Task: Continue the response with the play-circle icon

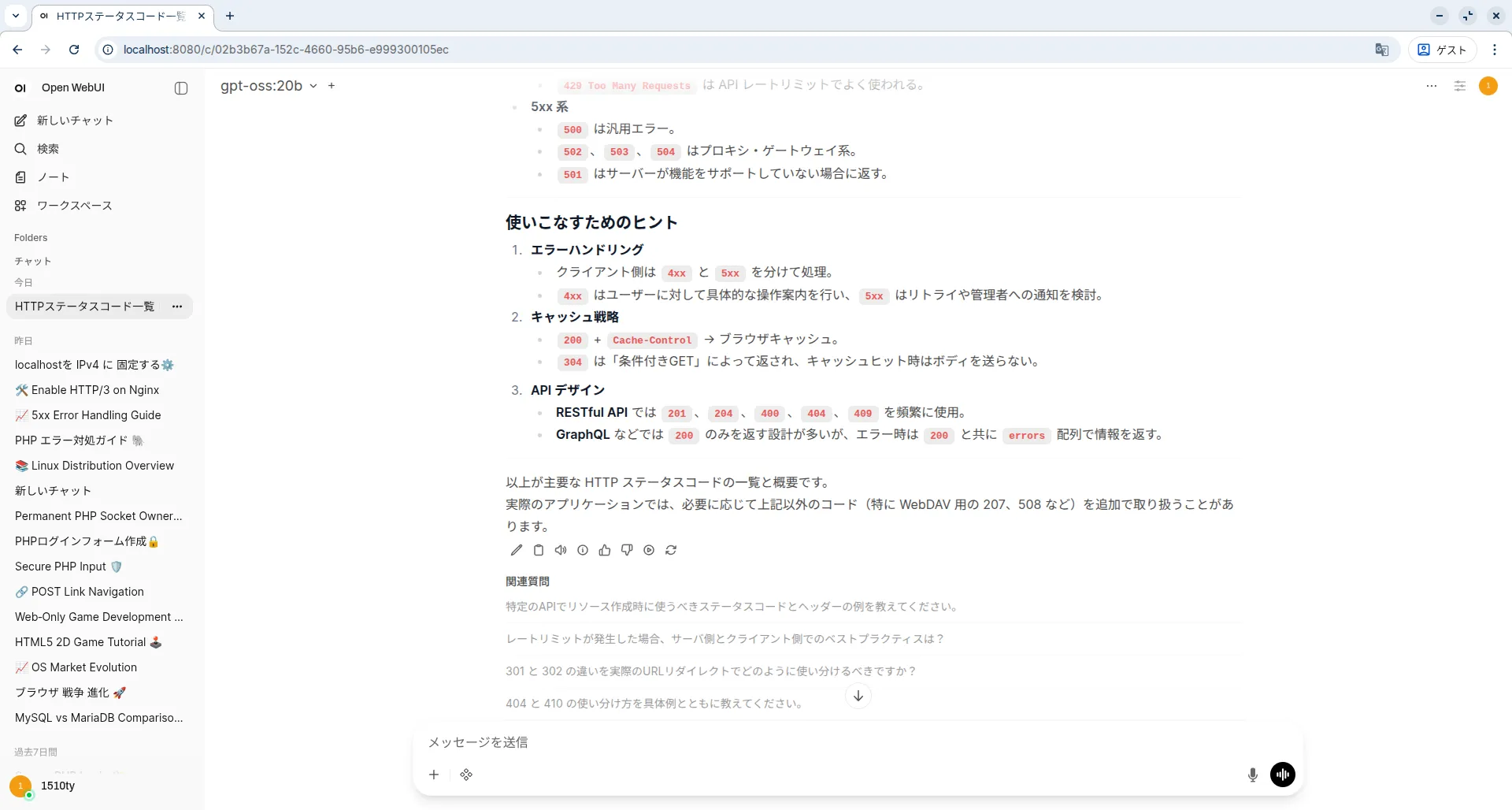Action: click(x=649, y=550)
